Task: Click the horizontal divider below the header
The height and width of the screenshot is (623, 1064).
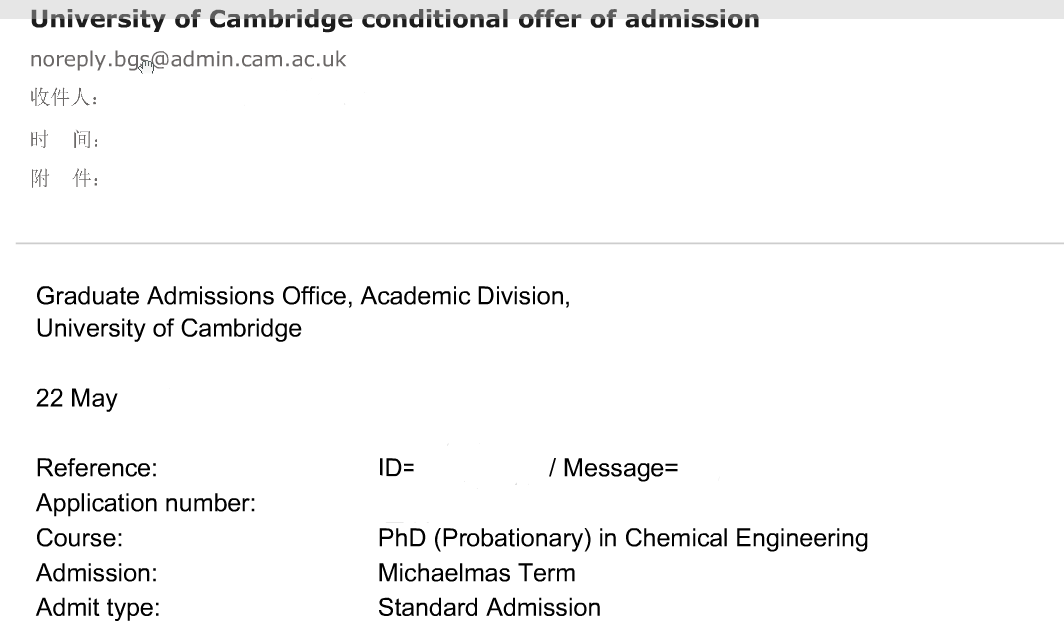Action: click(540, 243)
